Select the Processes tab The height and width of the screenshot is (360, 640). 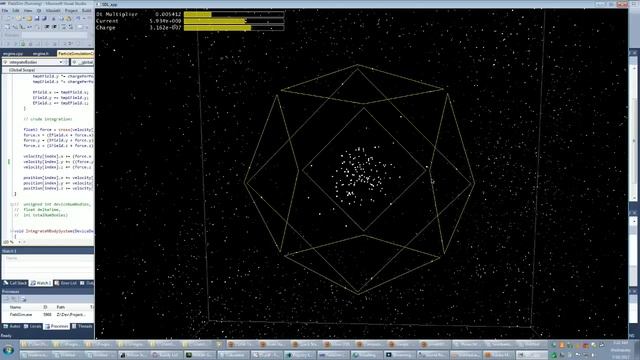(57, 326)
